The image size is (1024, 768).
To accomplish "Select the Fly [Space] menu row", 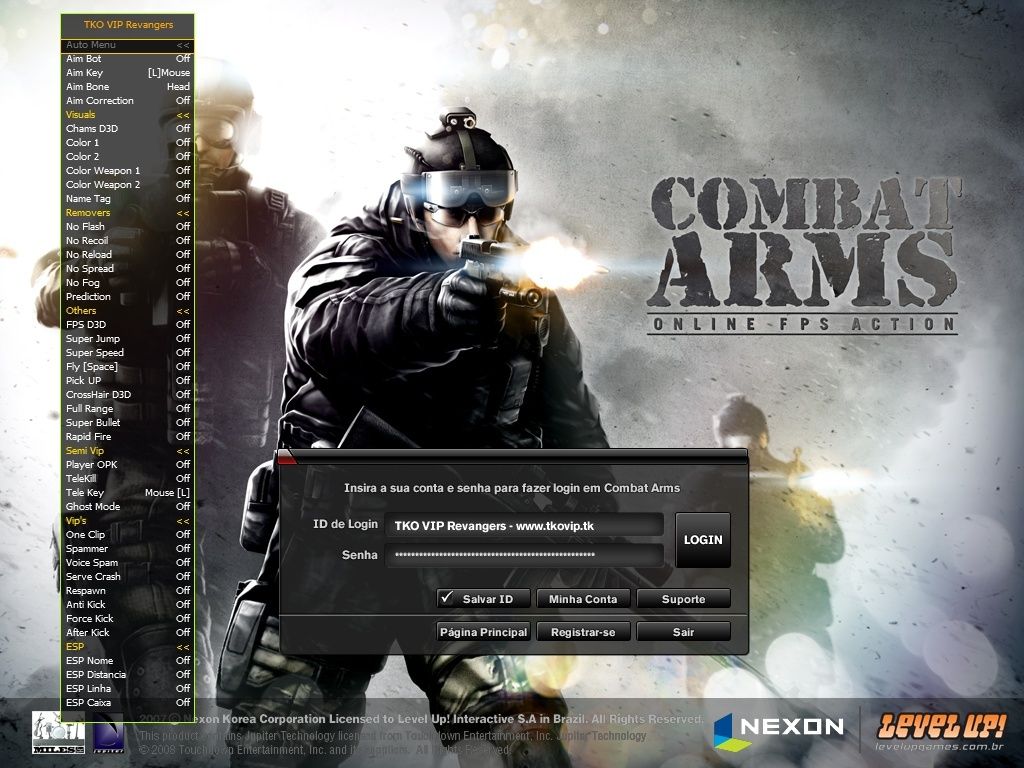I will [x=128, y=366].
